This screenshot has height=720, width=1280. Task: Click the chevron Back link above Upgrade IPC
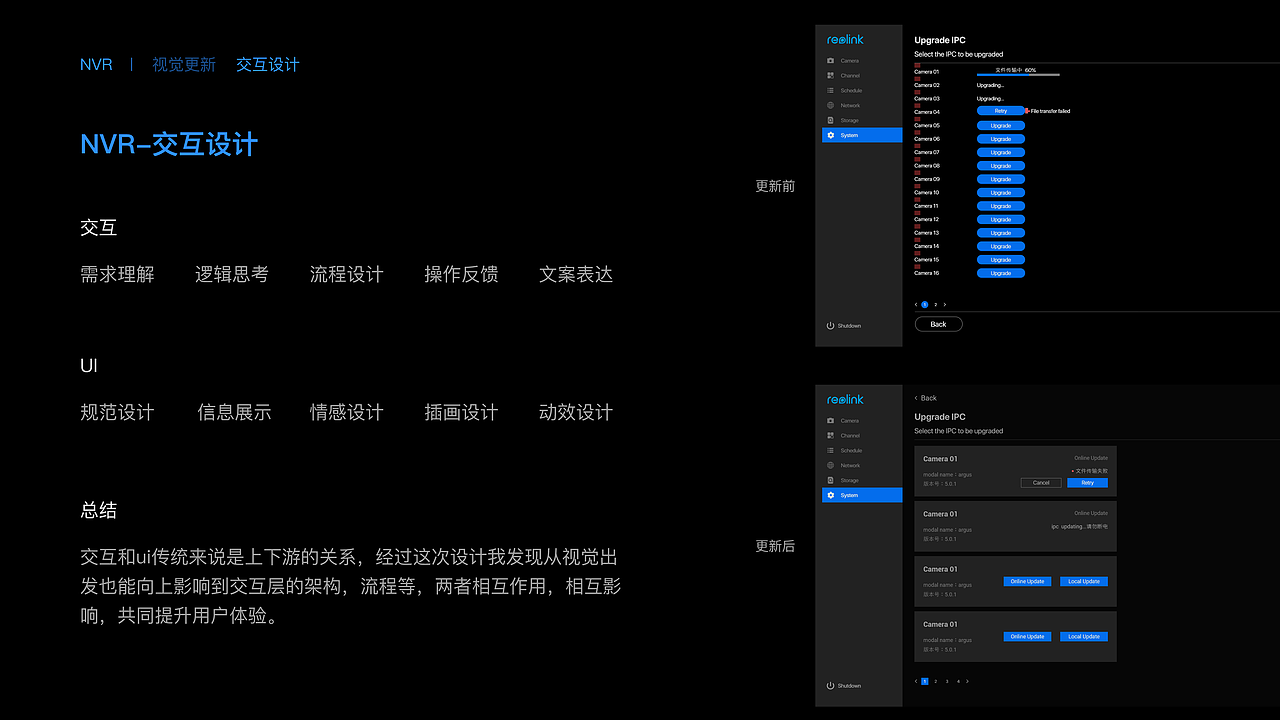click(926, 398)
